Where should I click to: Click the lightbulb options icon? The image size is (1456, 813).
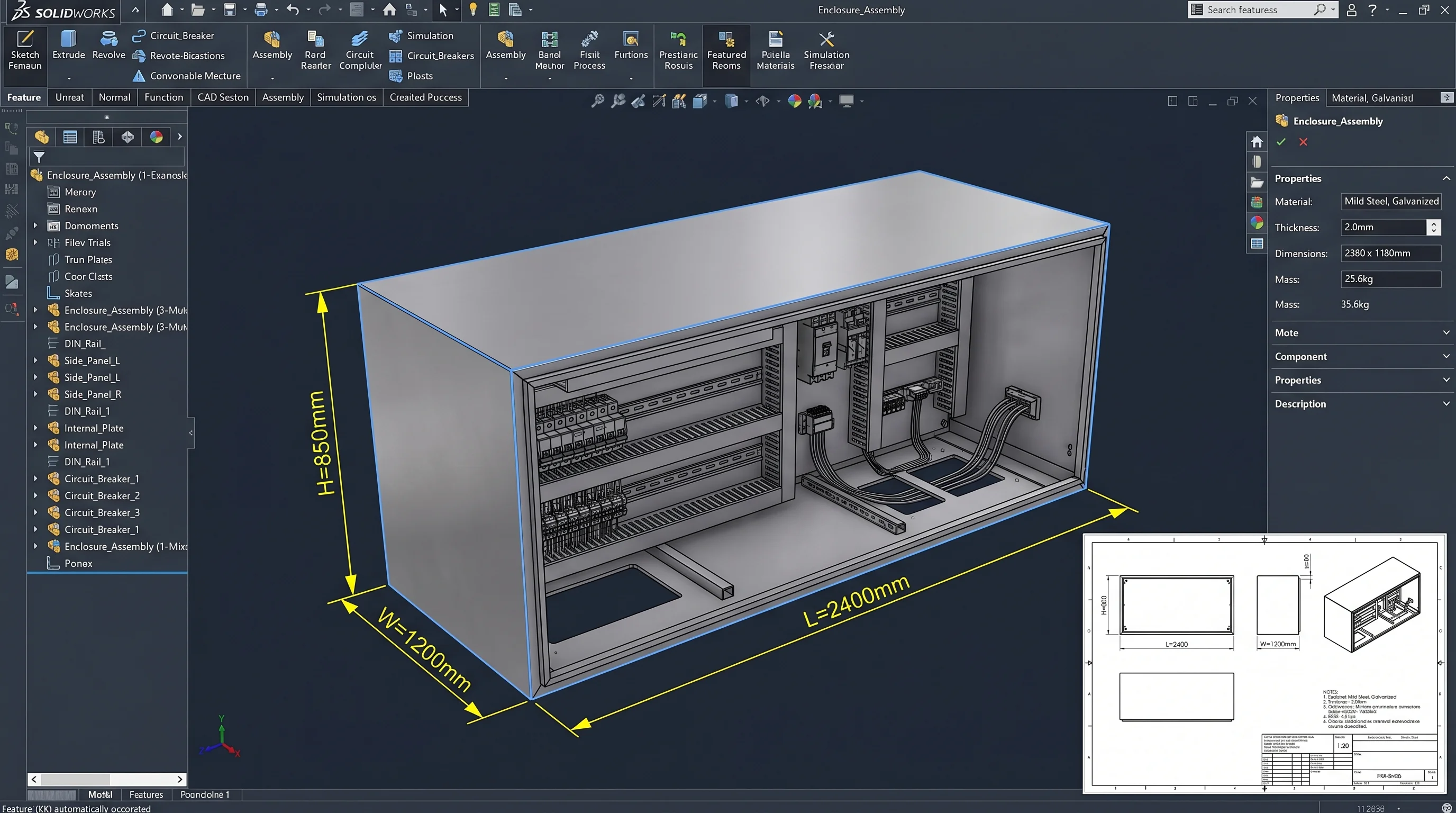tap(473, 10)
